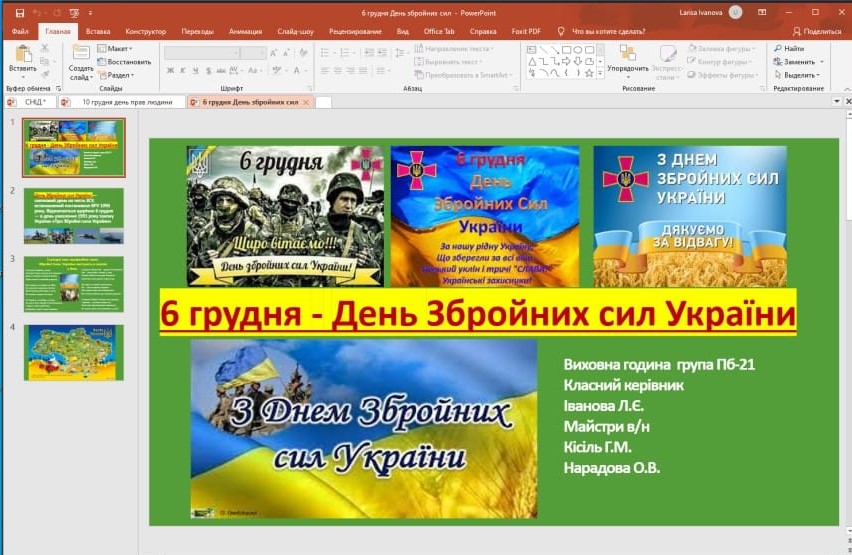The image size is (852, 555).
Task: Click the Восстановить reset button
Action: coord(127,61)
